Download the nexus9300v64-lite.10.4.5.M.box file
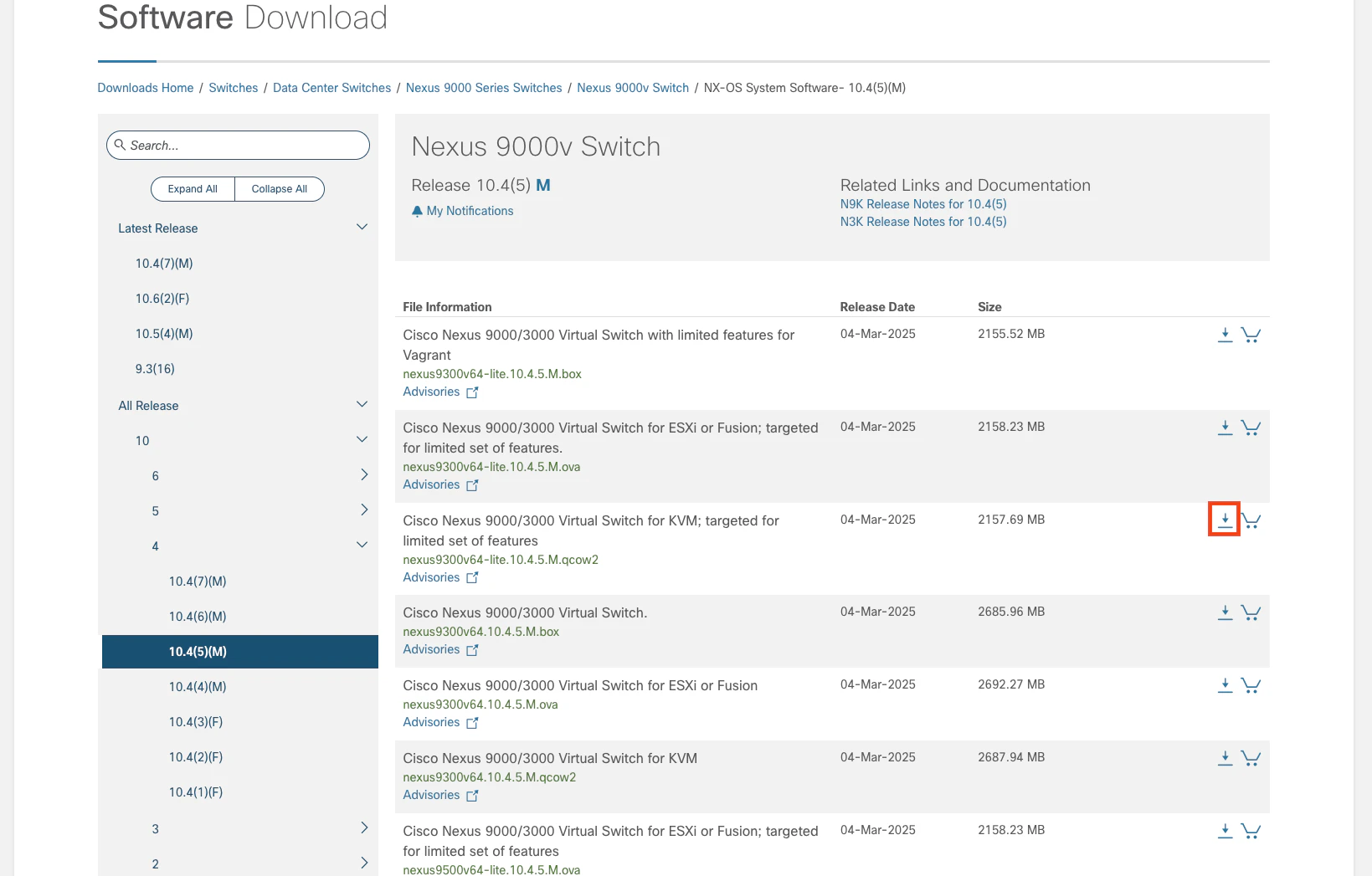 pos(1225,335)
